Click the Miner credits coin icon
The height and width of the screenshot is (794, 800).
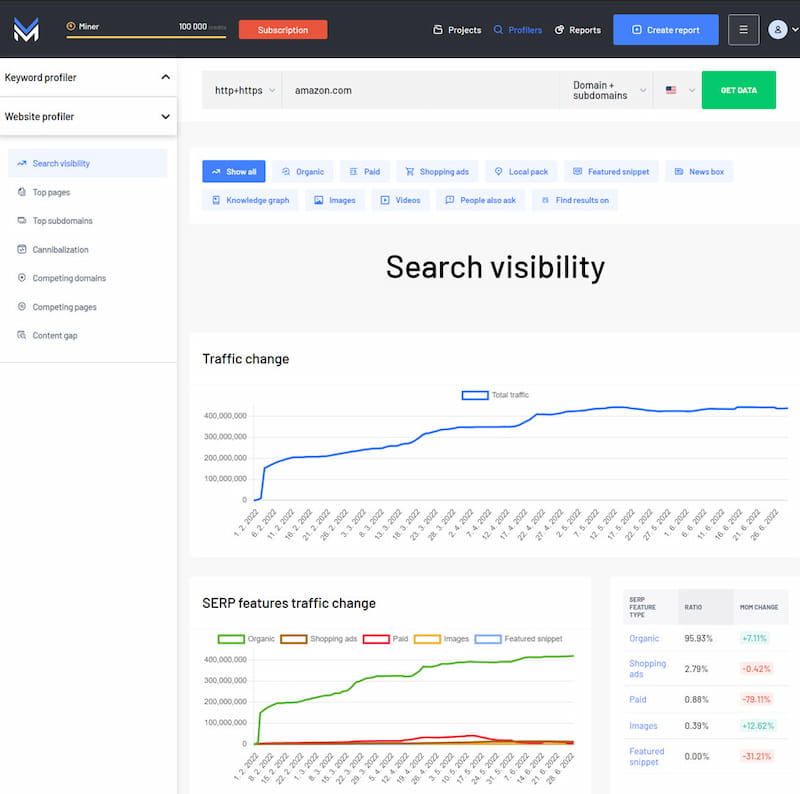click(x=71, y=26)
